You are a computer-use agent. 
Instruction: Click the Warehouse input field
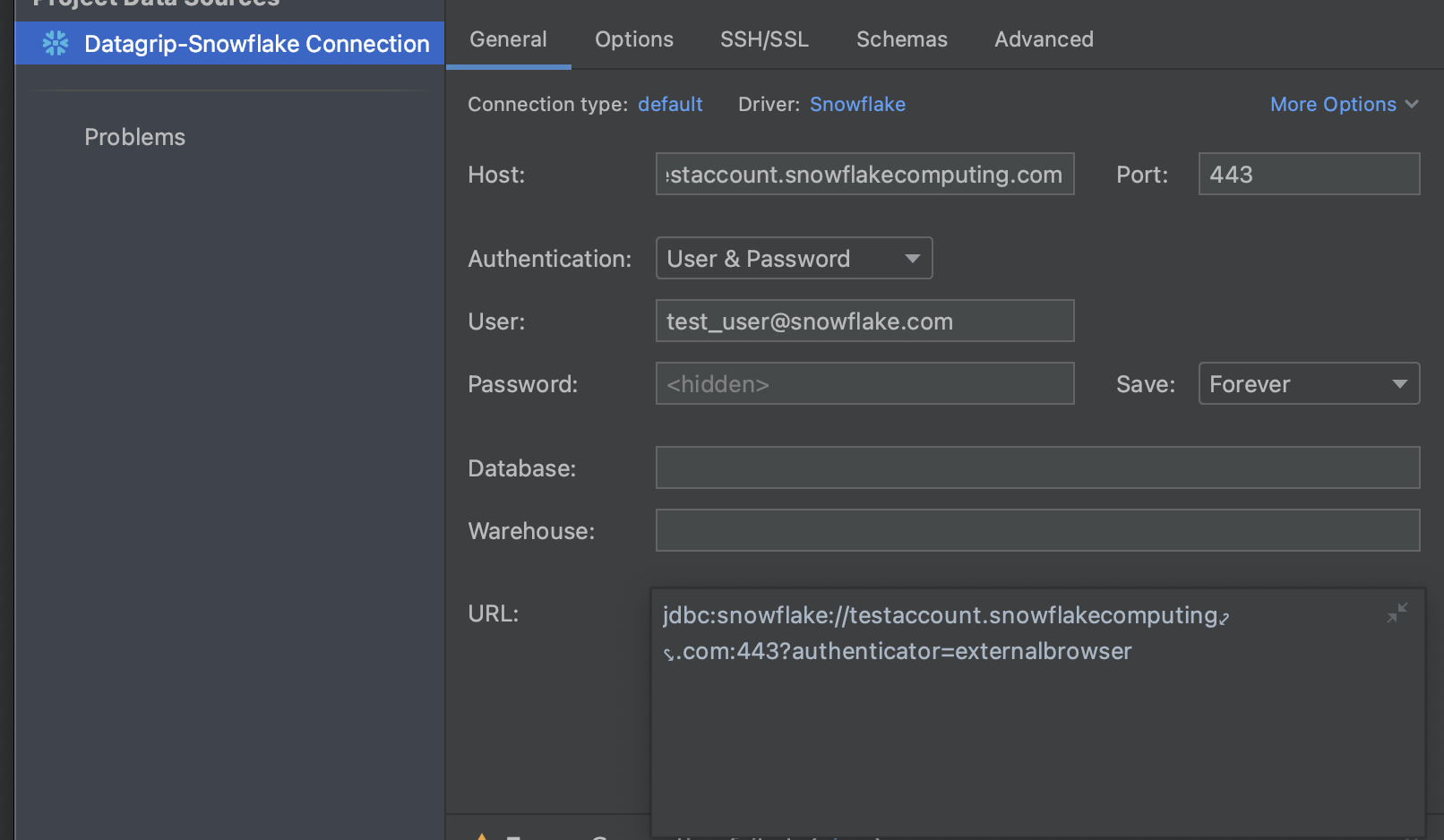[x=1036, y=529]
